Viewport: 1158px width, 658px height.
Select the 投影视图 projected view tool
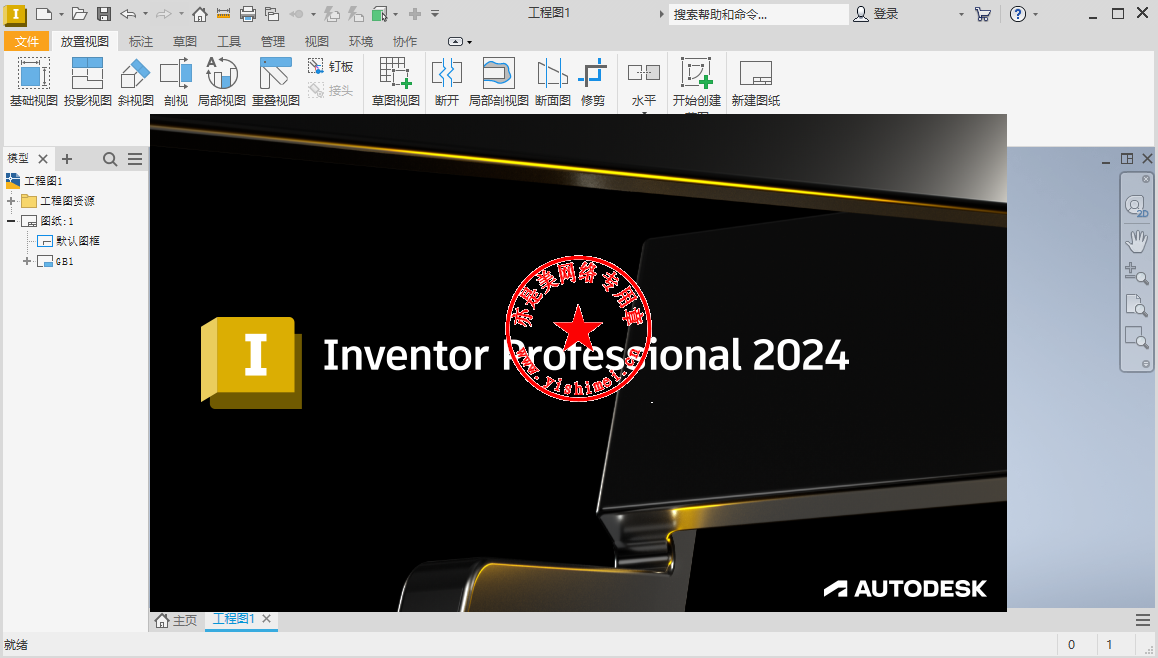pos(87,82)
